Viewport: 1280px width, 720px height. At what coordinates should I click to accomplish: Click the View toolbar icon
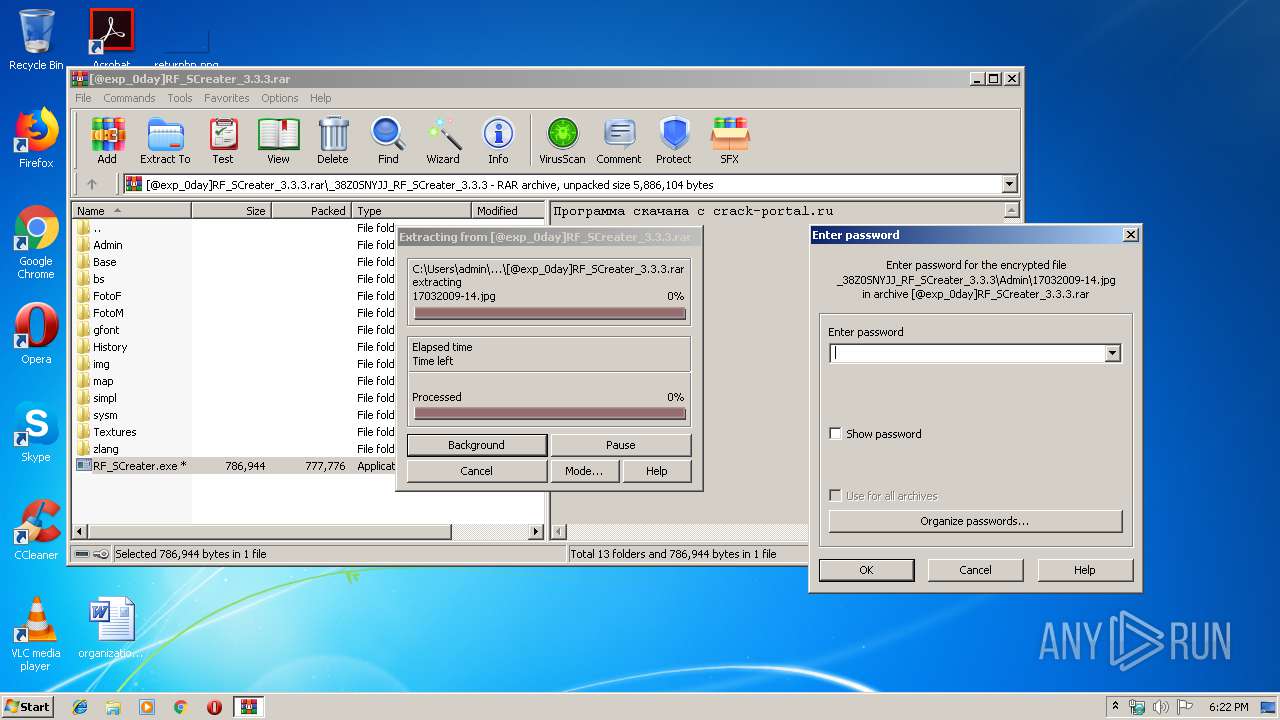point(278,141)
